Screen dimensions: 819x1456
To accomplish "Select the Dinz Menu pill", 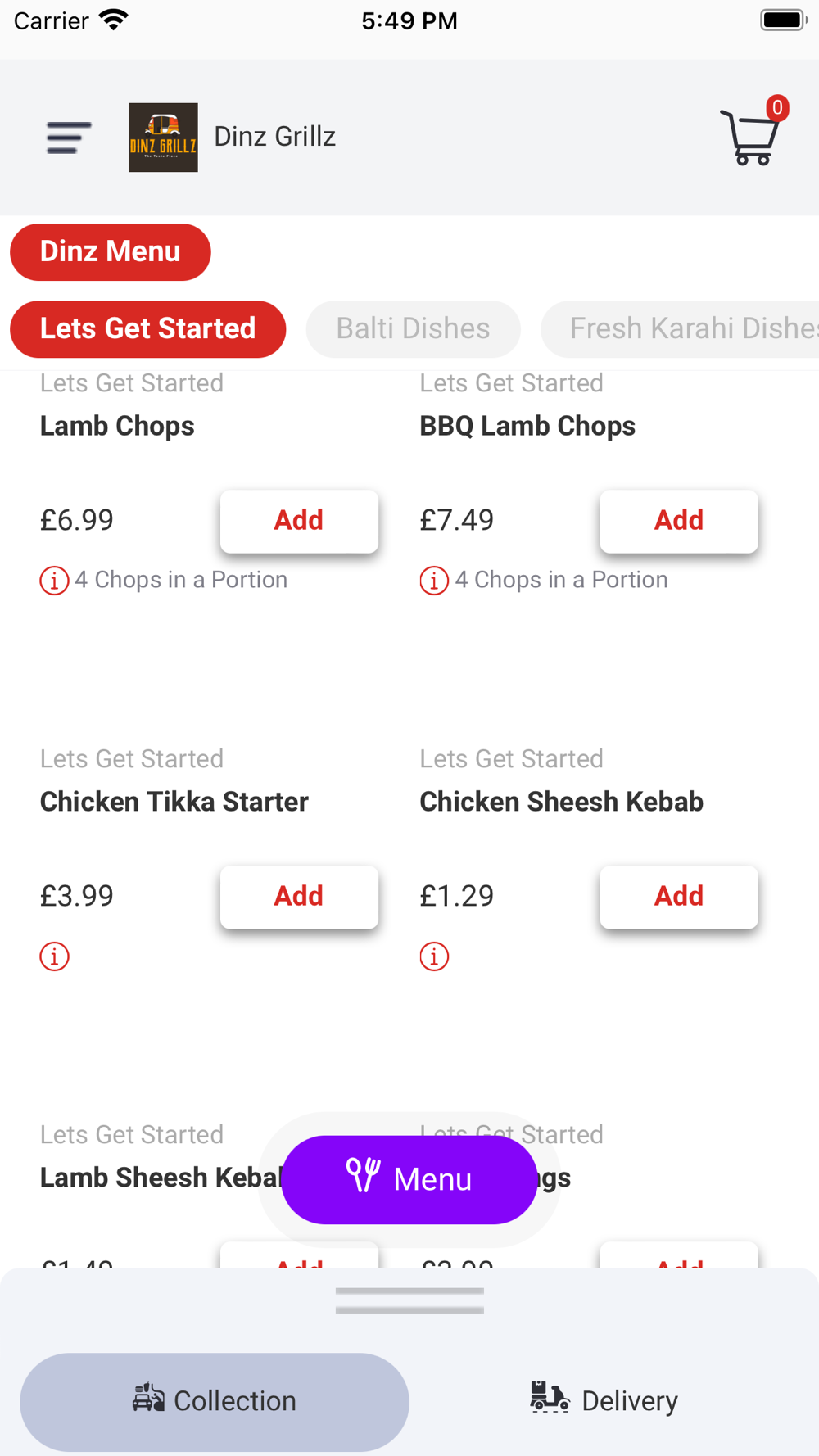I will coord(111,252).
